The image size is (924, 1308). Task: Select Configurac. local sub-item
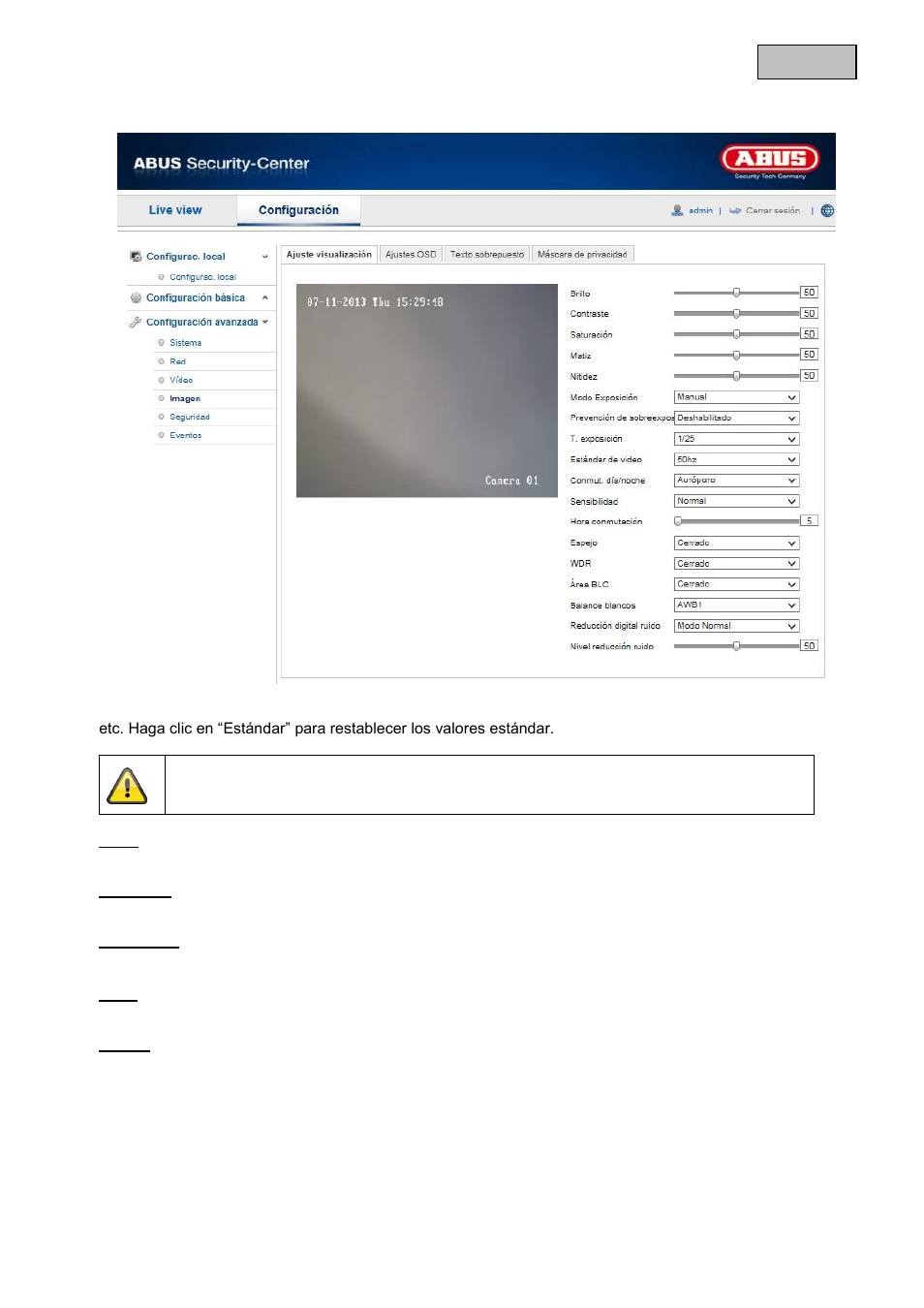[202, 277]
